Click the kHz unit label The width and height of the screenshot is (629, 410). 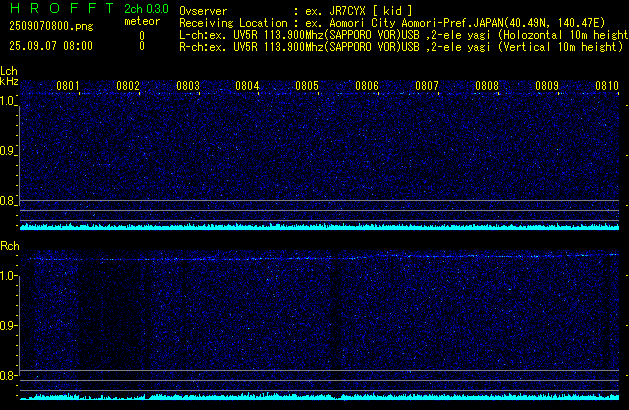(9, 81)
